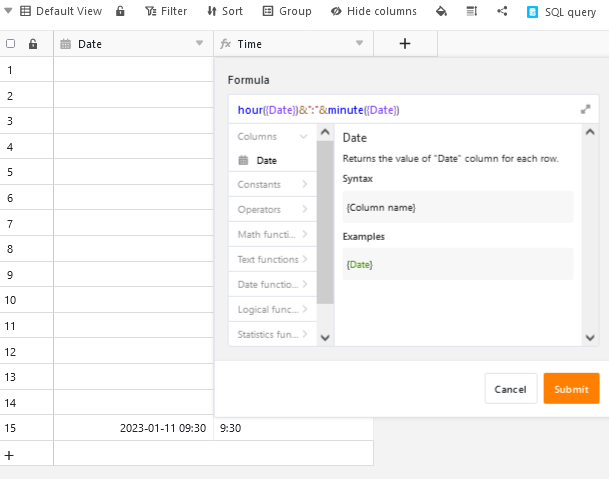609x479 pixels.
Task: Click Hide columns in toolbar
Action: click(373, 11)
